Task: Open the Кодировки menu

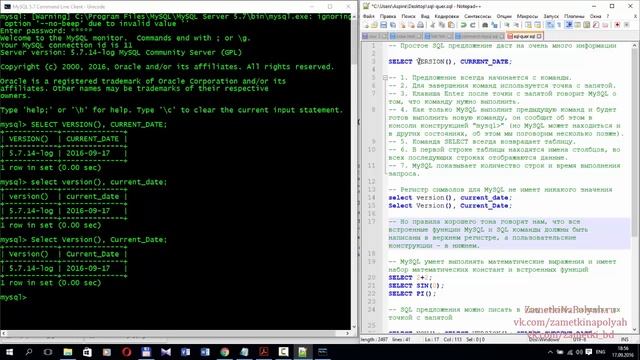Action: pyautogui.click(x=447, y=16)
